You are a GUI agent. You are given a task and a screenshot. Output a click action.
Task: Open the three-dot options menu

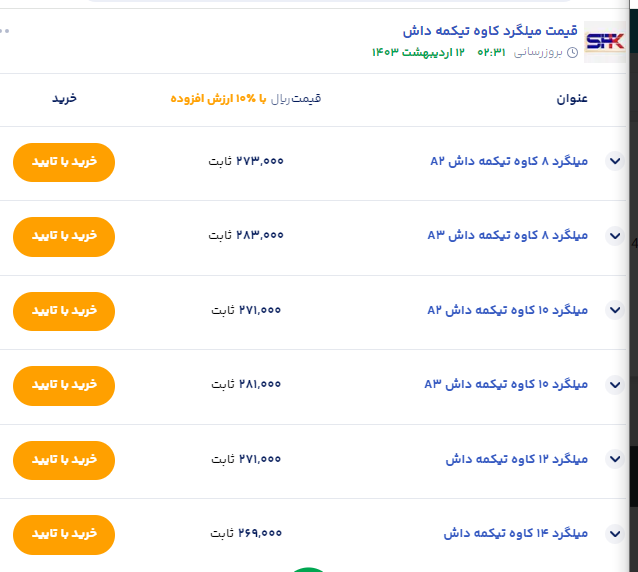[6, 31]
